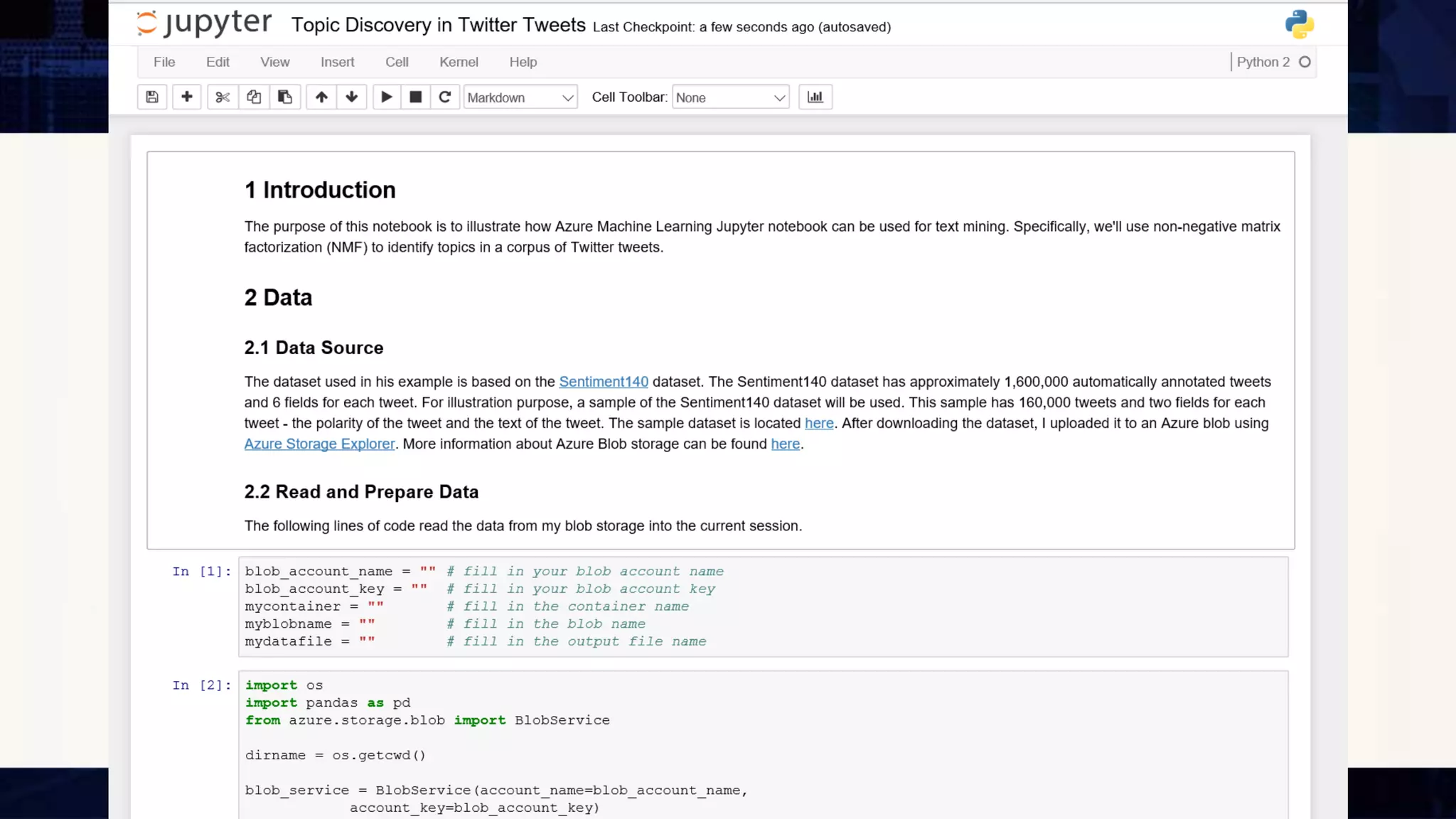Viewport: 1456px width, 819px height.
Task: Paste cells below icon
Action: tap(285, 97)
